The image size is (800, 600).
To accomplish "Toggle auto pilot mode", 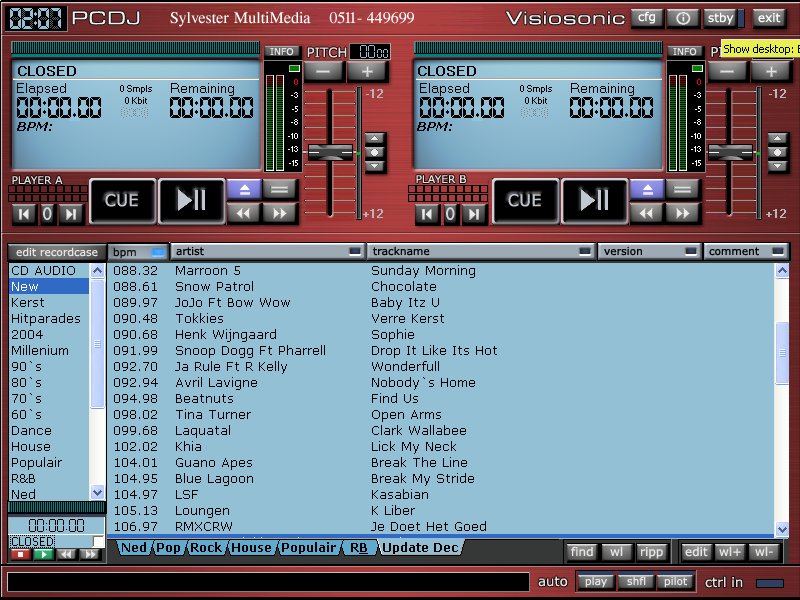I will [675, 582].
